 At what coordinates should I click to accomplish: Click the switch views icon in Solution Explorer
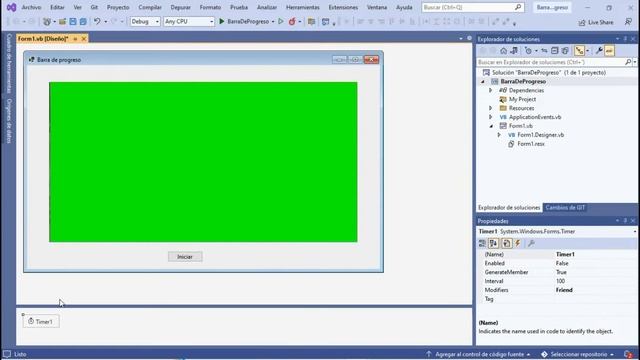pyautogui.click(x=514, y=51)
